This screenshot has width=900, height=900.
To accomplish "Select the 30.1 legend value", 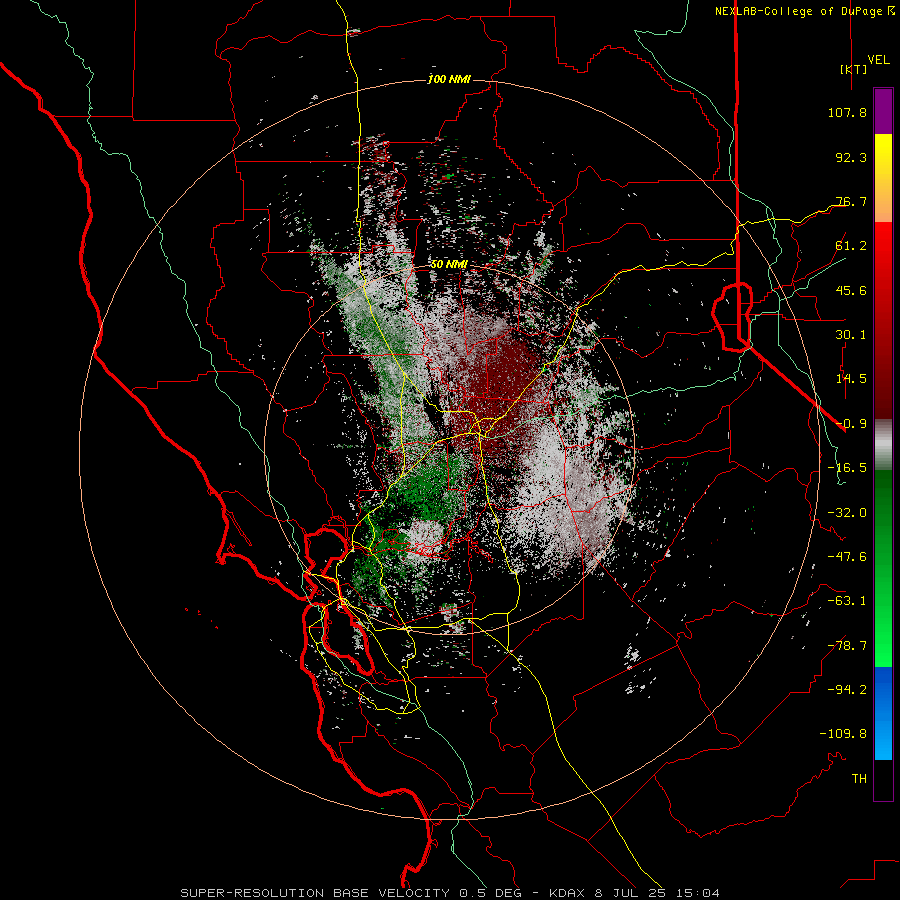I will point(851,335).
